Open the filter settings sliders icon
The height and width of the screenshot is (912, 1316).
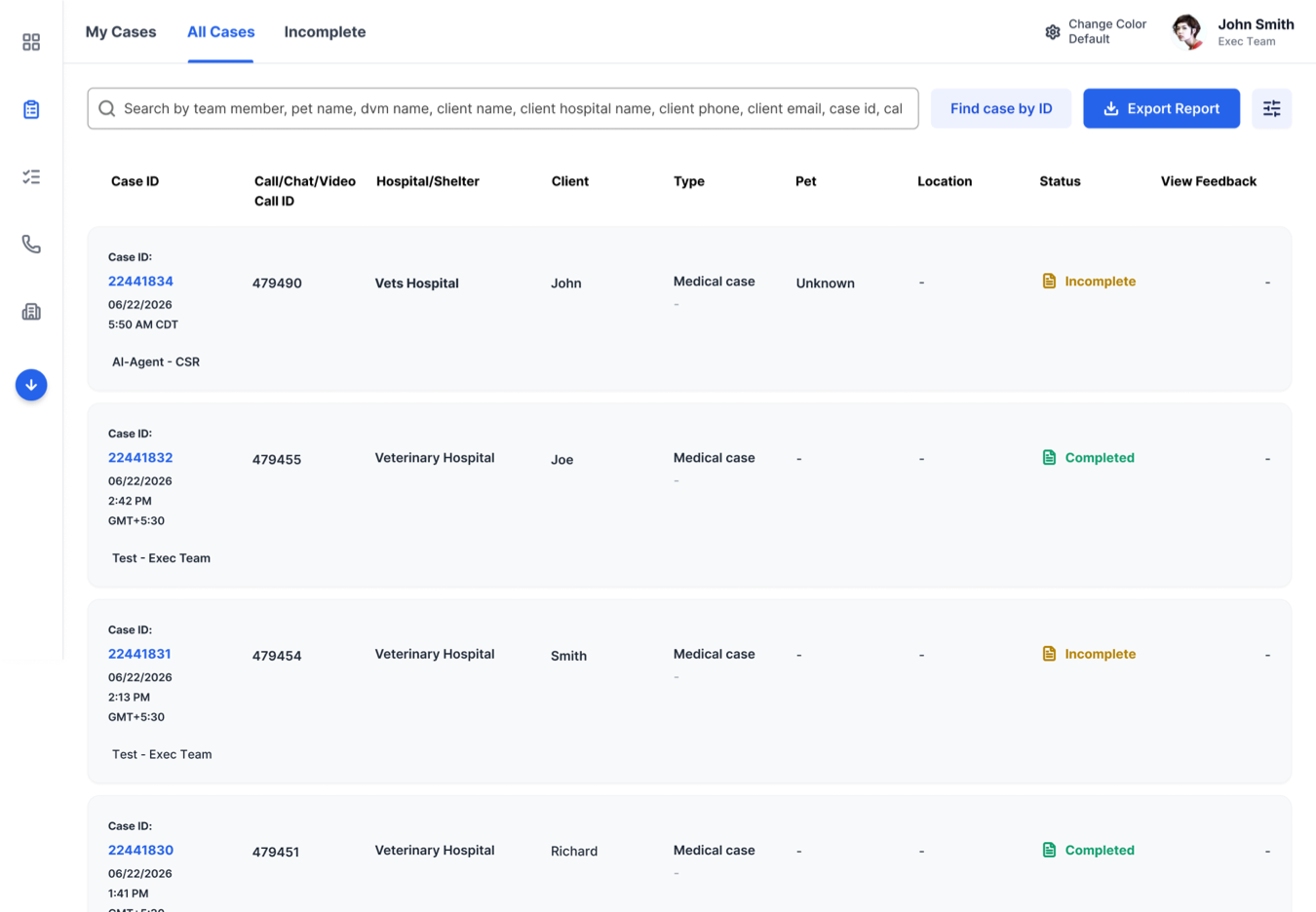click(1272, 108)
